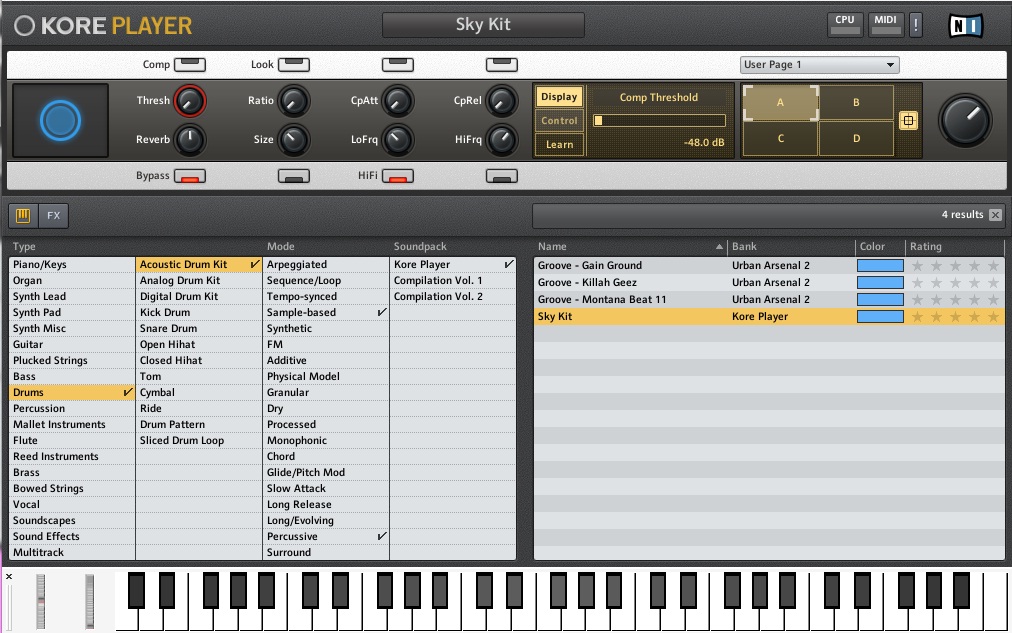
Task: Toggle the Comp switch
Action: point(190,65)
